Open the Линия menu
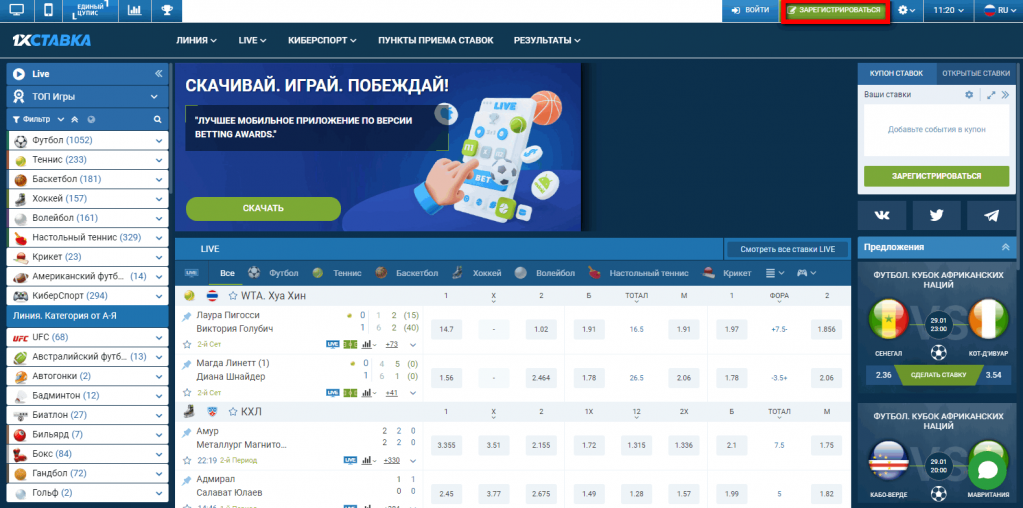1023x508 pixels. point(196,40)
